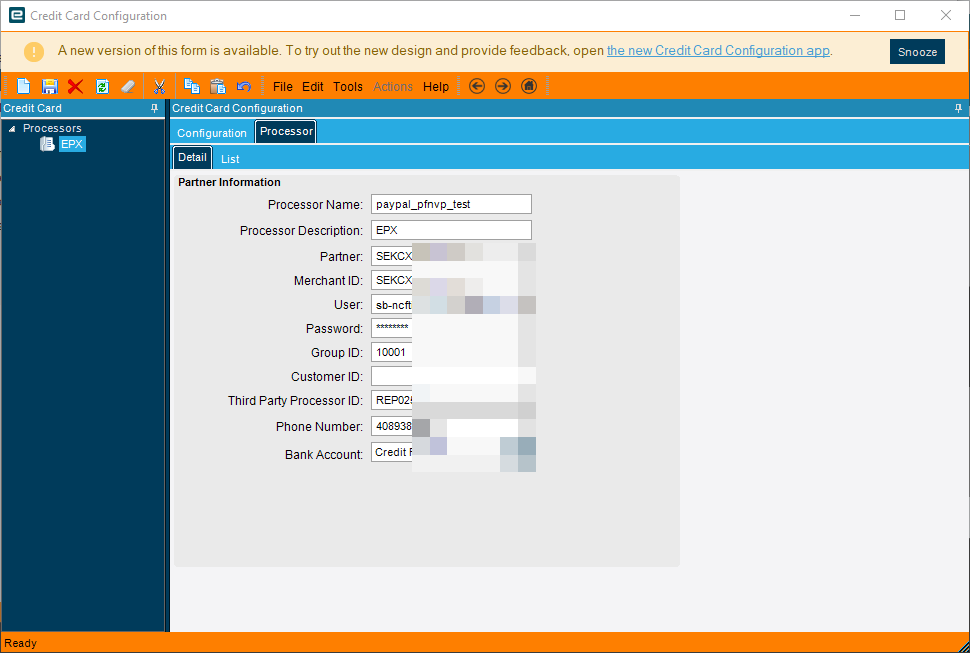The height and width of the screenshot is (653, 970).
Task: Select the List sub-tab
Action: (x=230, y=159)
